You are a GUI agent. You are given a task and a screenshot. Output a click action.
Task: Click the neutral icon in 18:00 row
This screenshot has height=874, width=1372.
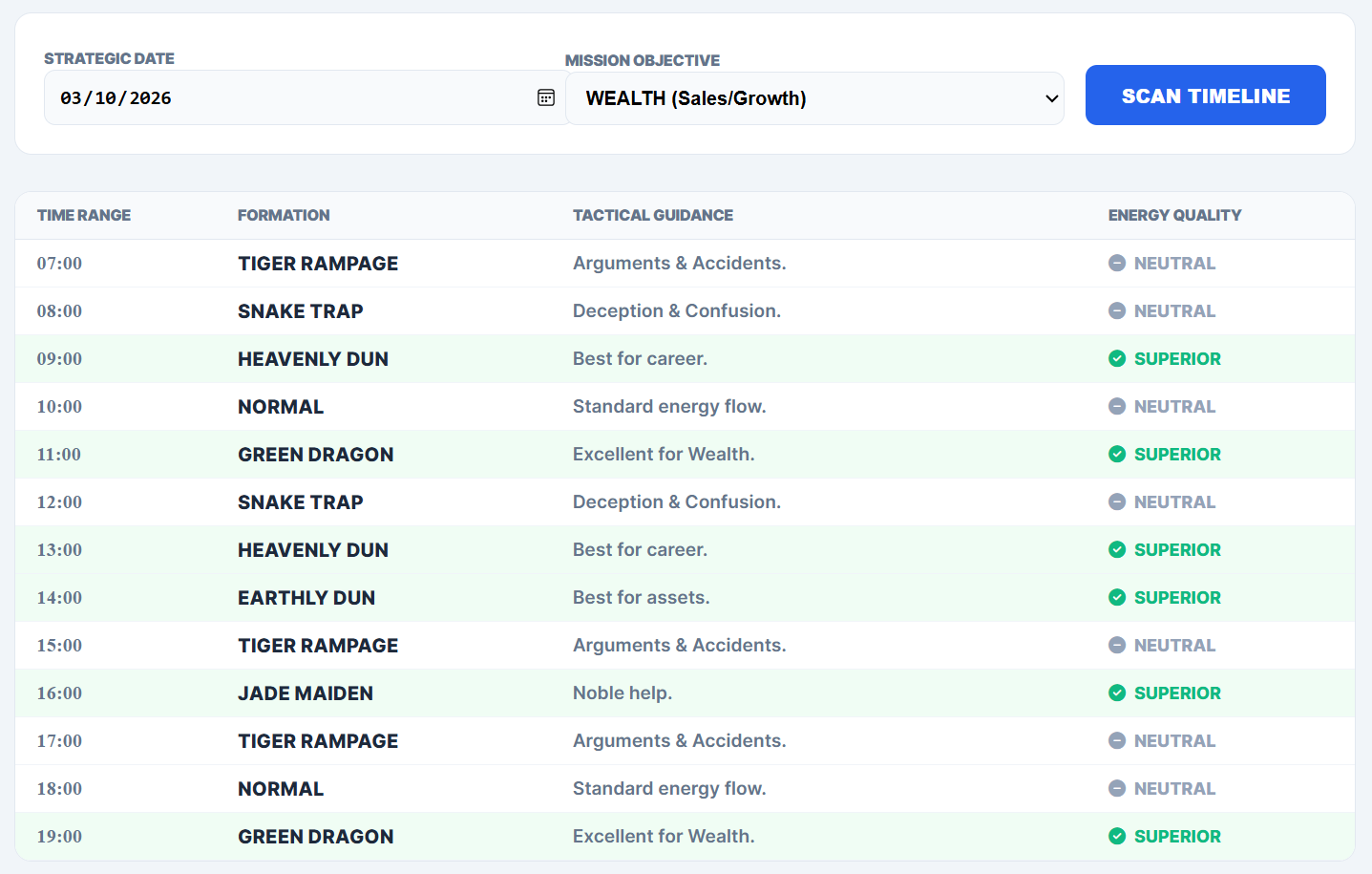click(x=1116, y=789)
